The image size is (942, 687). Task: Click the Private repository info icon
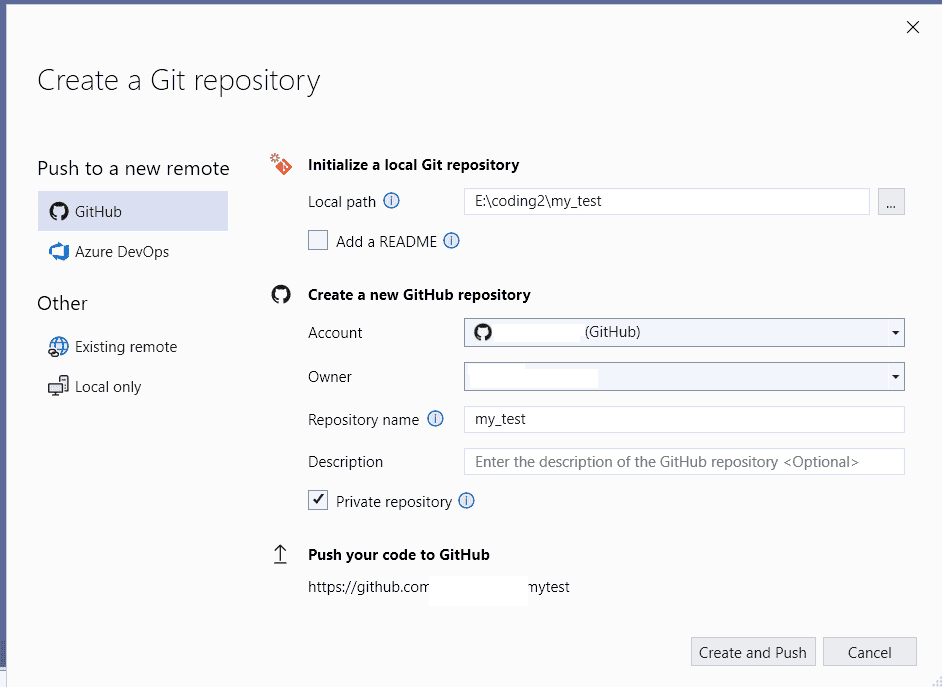point(466,501)
